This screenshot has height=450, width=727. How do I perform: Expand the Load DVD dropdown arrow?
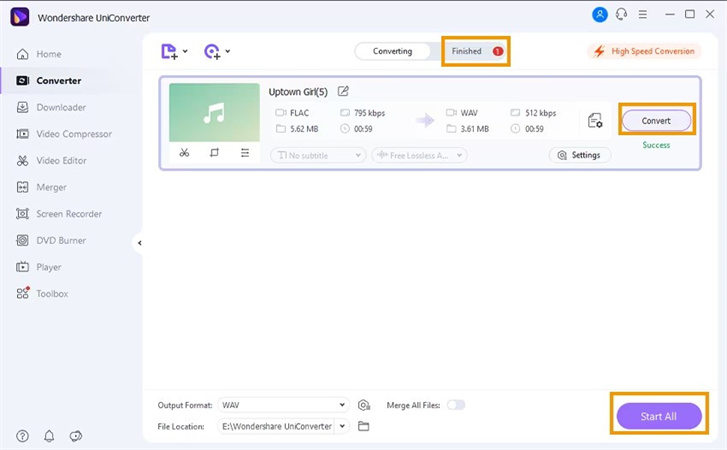tap(228, 51)
